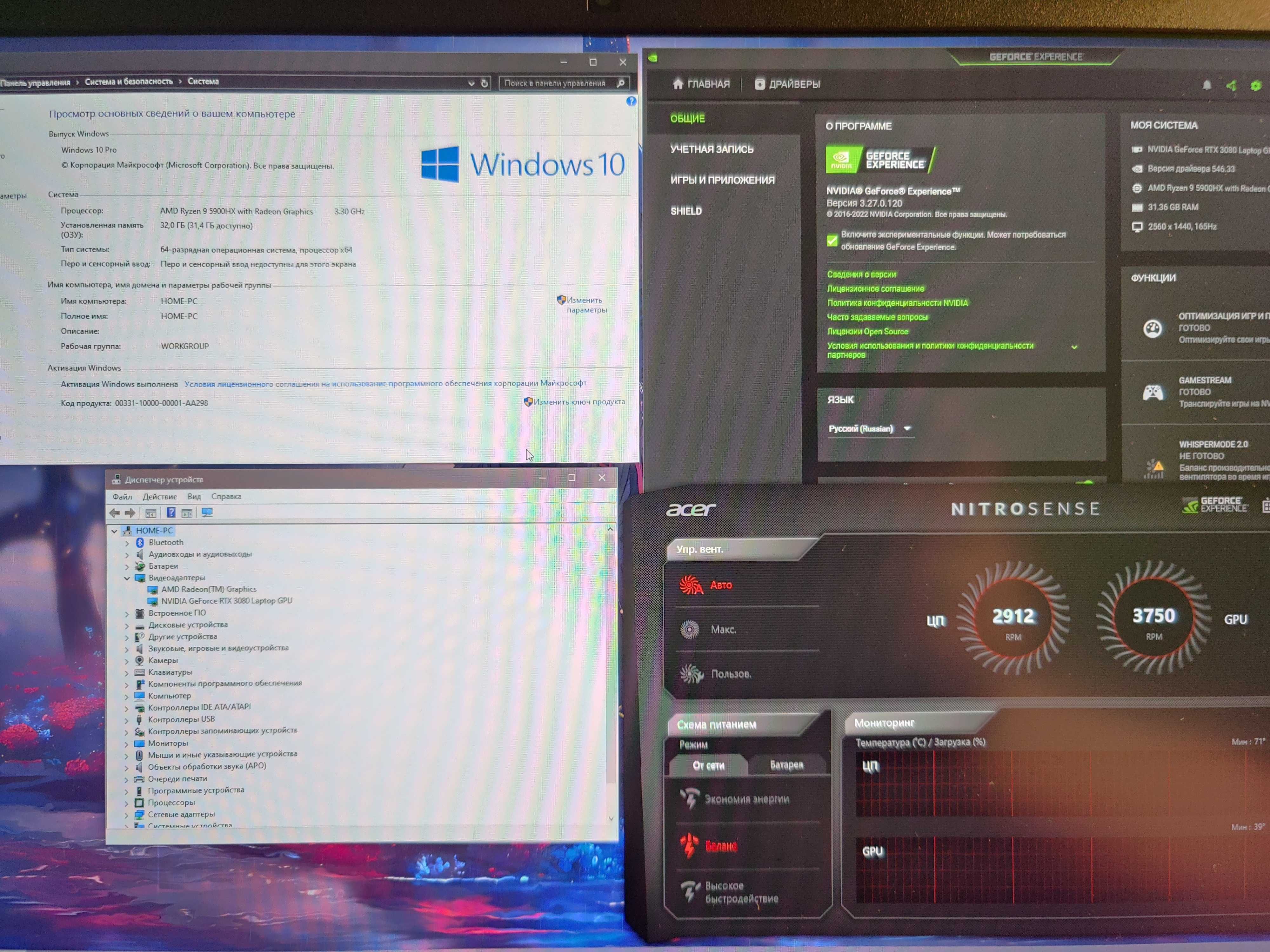Select AMD Radeon(TM) Graphics device
The width and height of the screenshot is (1270, 952).
click(x=208, y=589)
